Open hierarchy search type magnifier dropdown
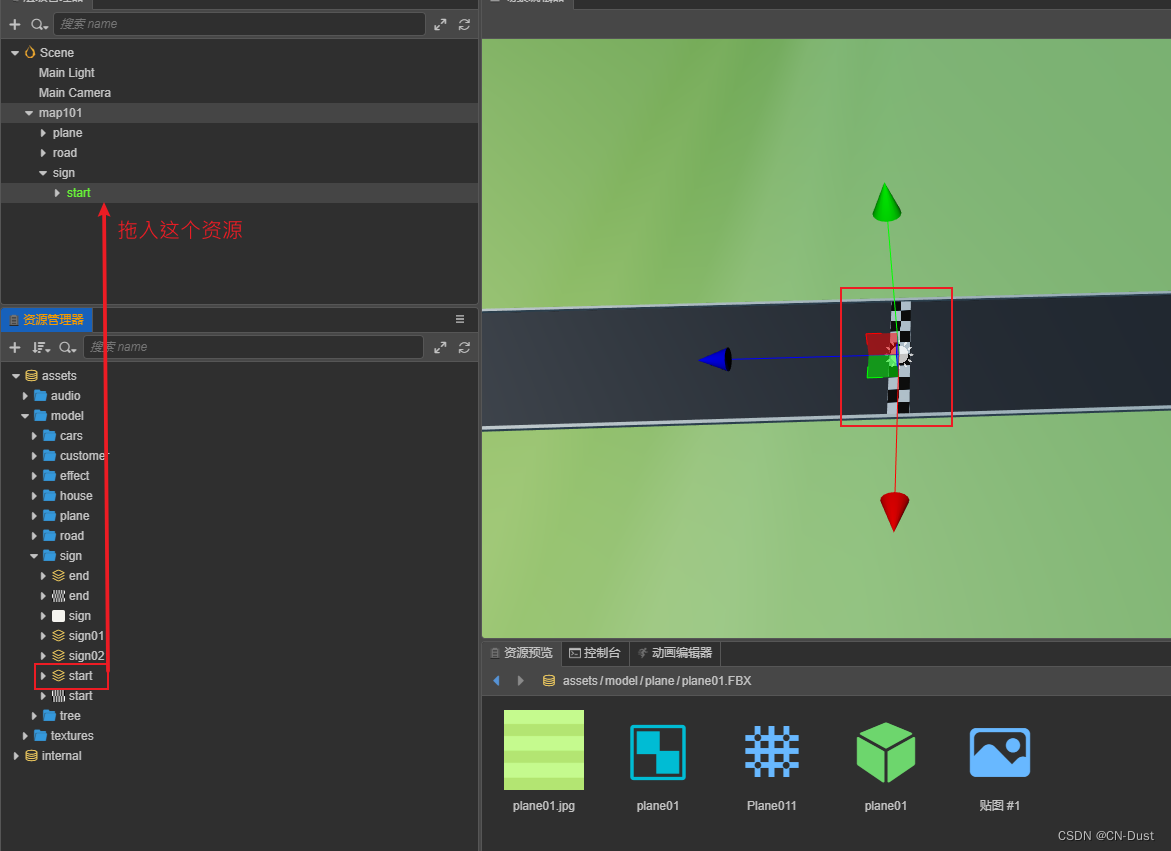1171x851 pixels. tap(39, 25)
